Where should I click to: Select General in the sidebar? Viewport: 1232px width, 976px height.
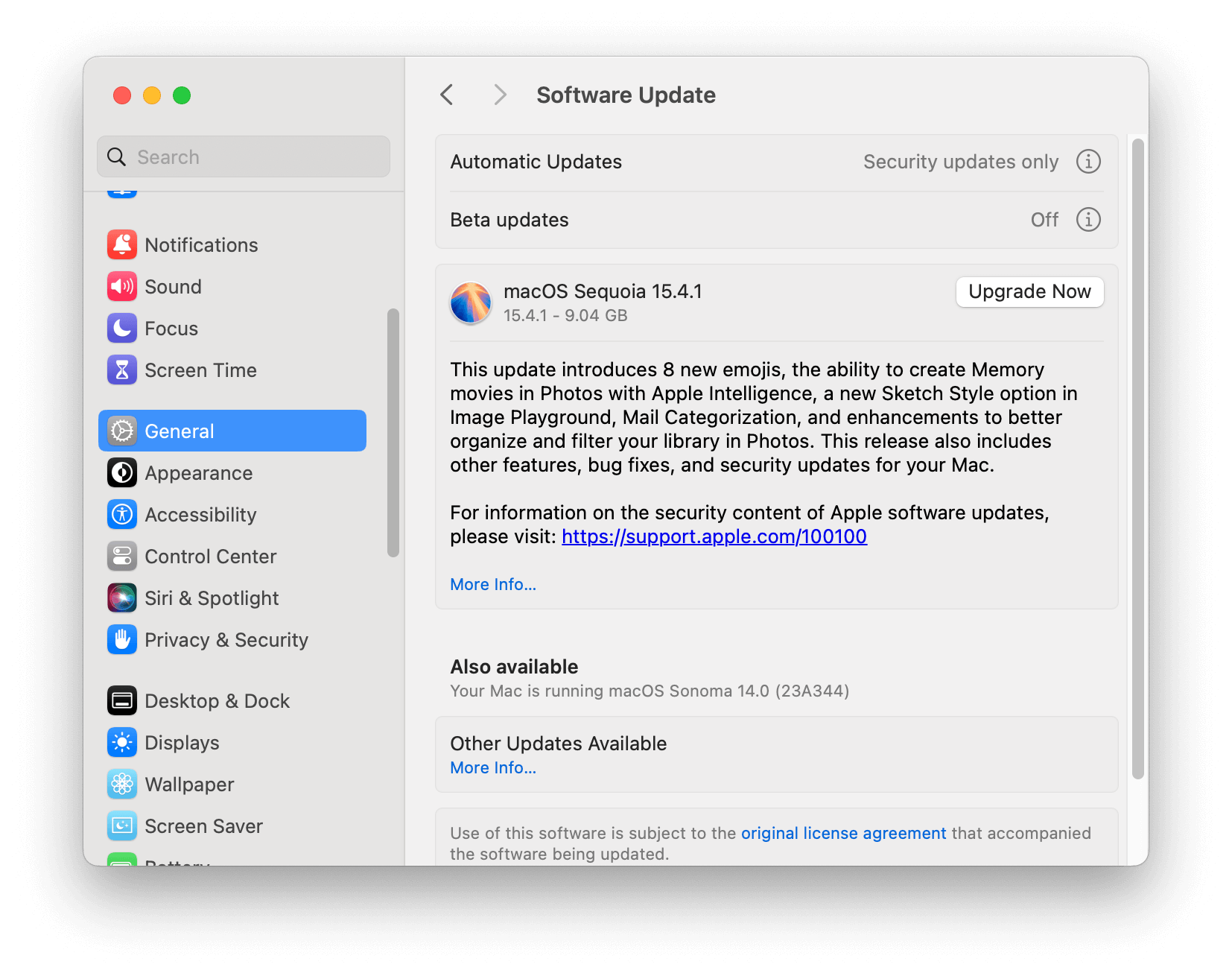tap(232, 431)
